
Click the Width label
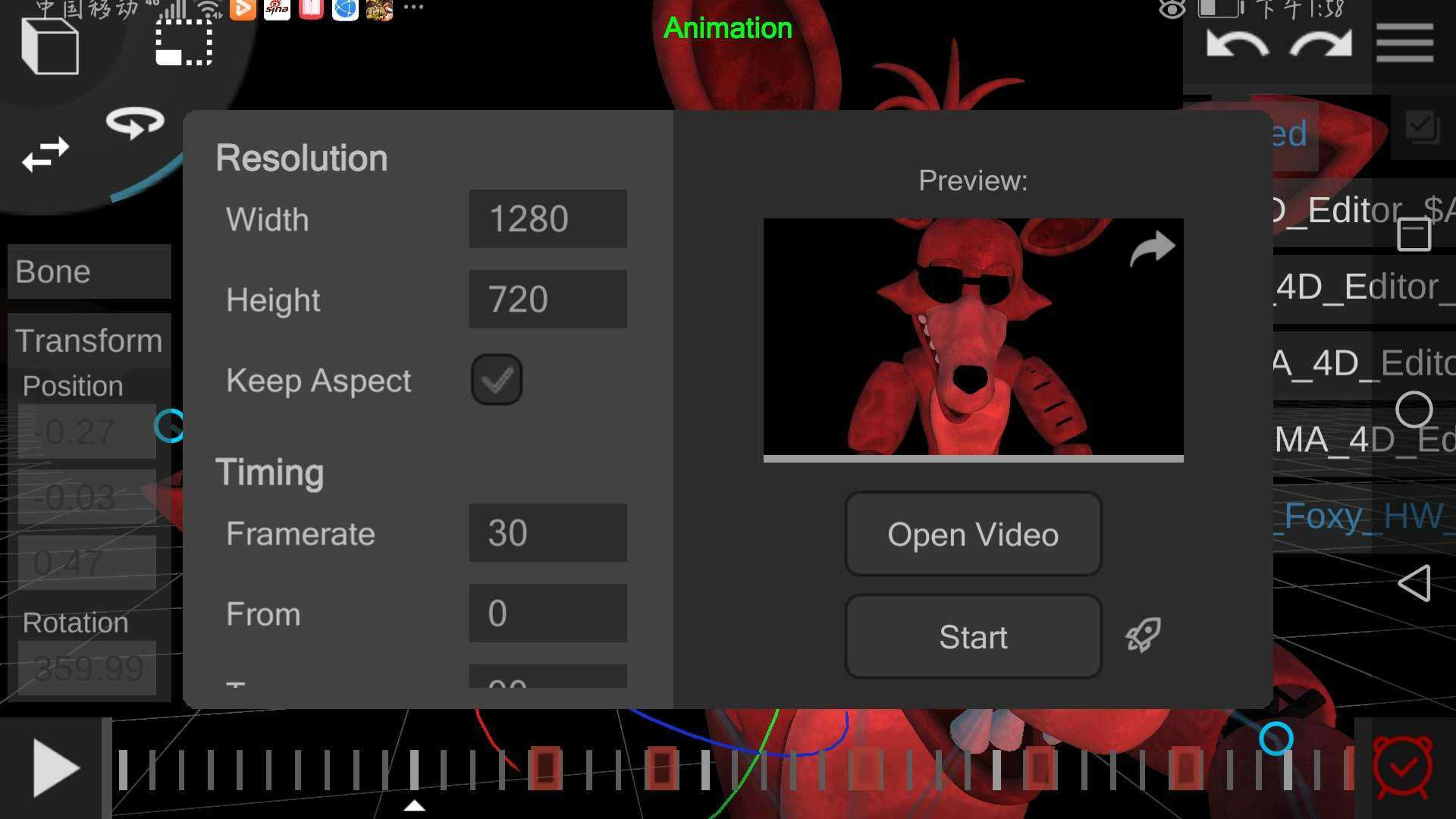click(x=267, y=220)
